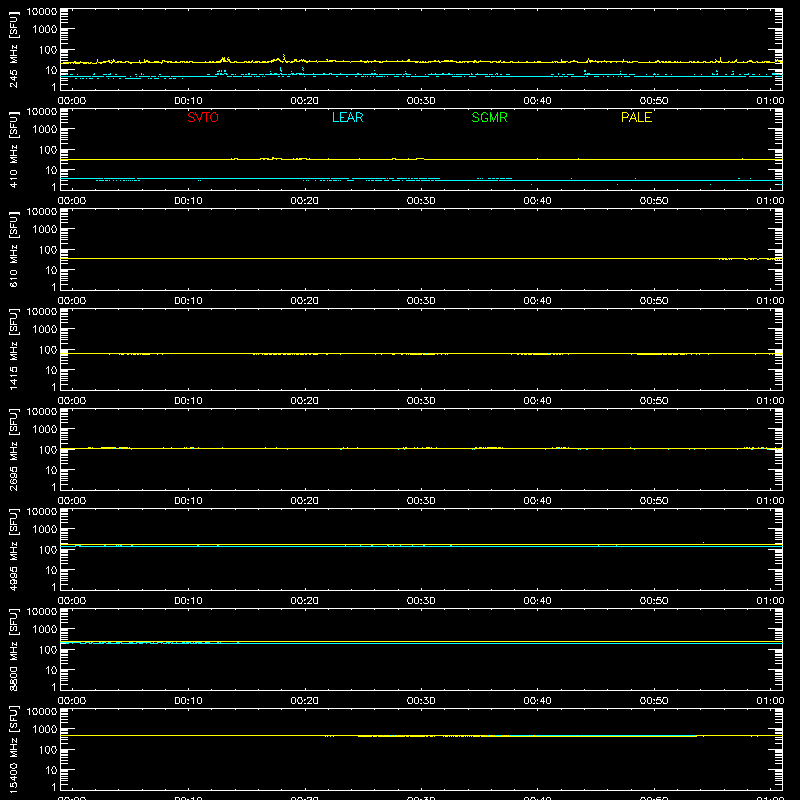Click 00:30 tick label below 8800 MHz plot
The width and height of the screenshot is (800, 800).
point(421,701)
